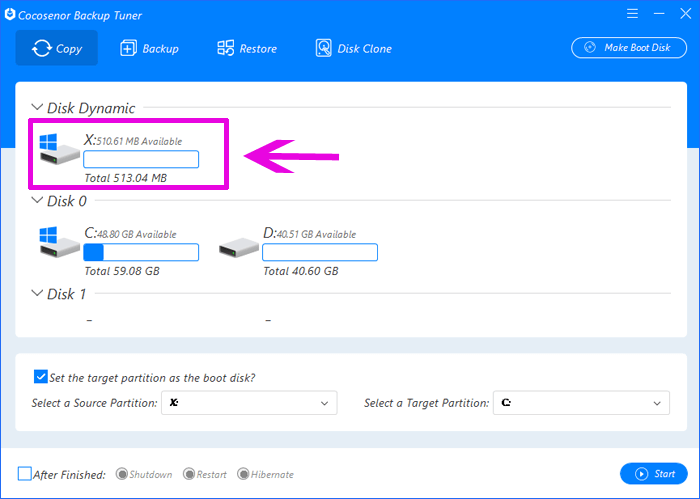Click the C: drive usage bar
This screenshot has width=700, height=499.
coord(141,252)
